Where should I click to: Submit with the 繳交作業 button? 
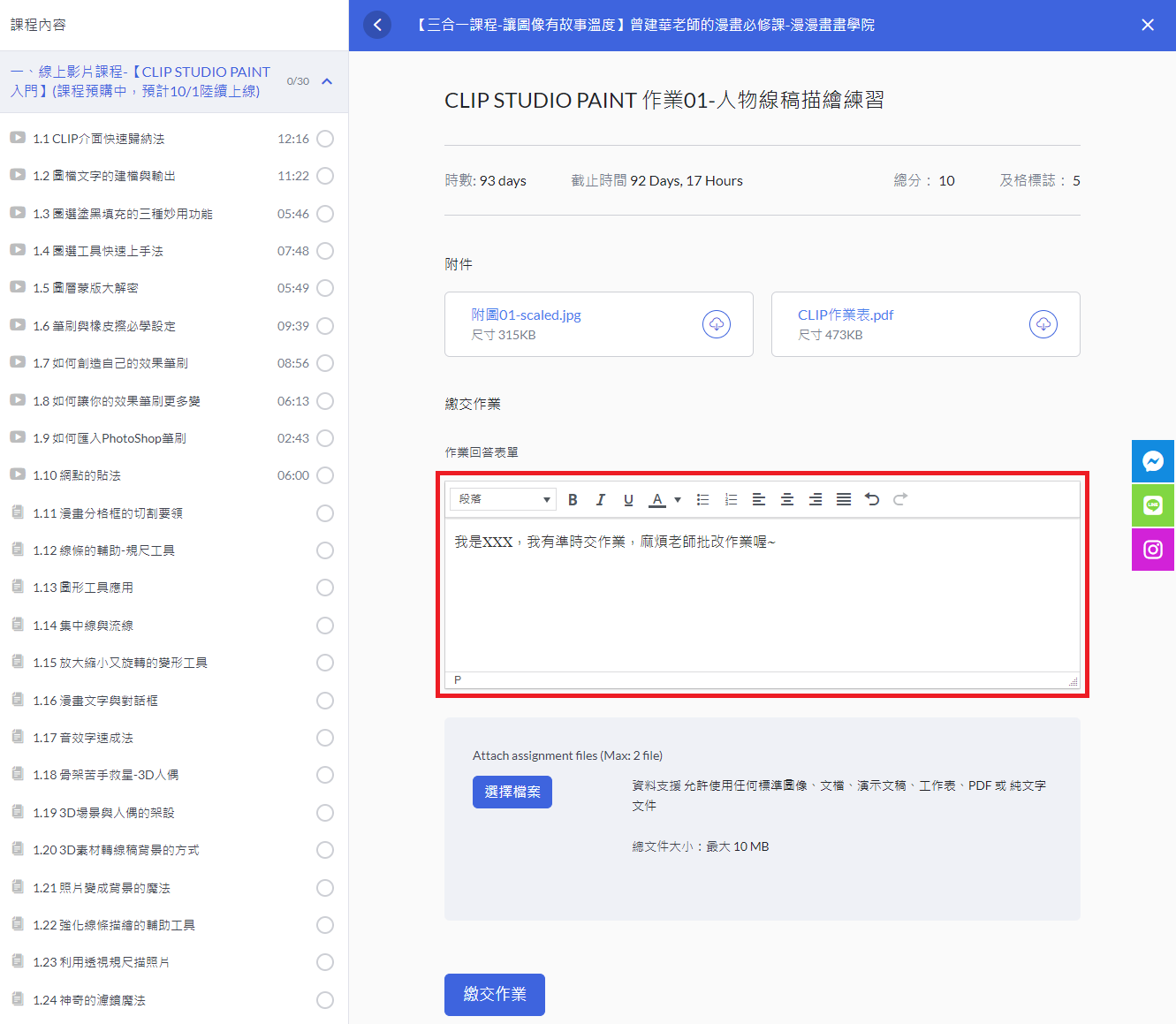coord(495,995)
